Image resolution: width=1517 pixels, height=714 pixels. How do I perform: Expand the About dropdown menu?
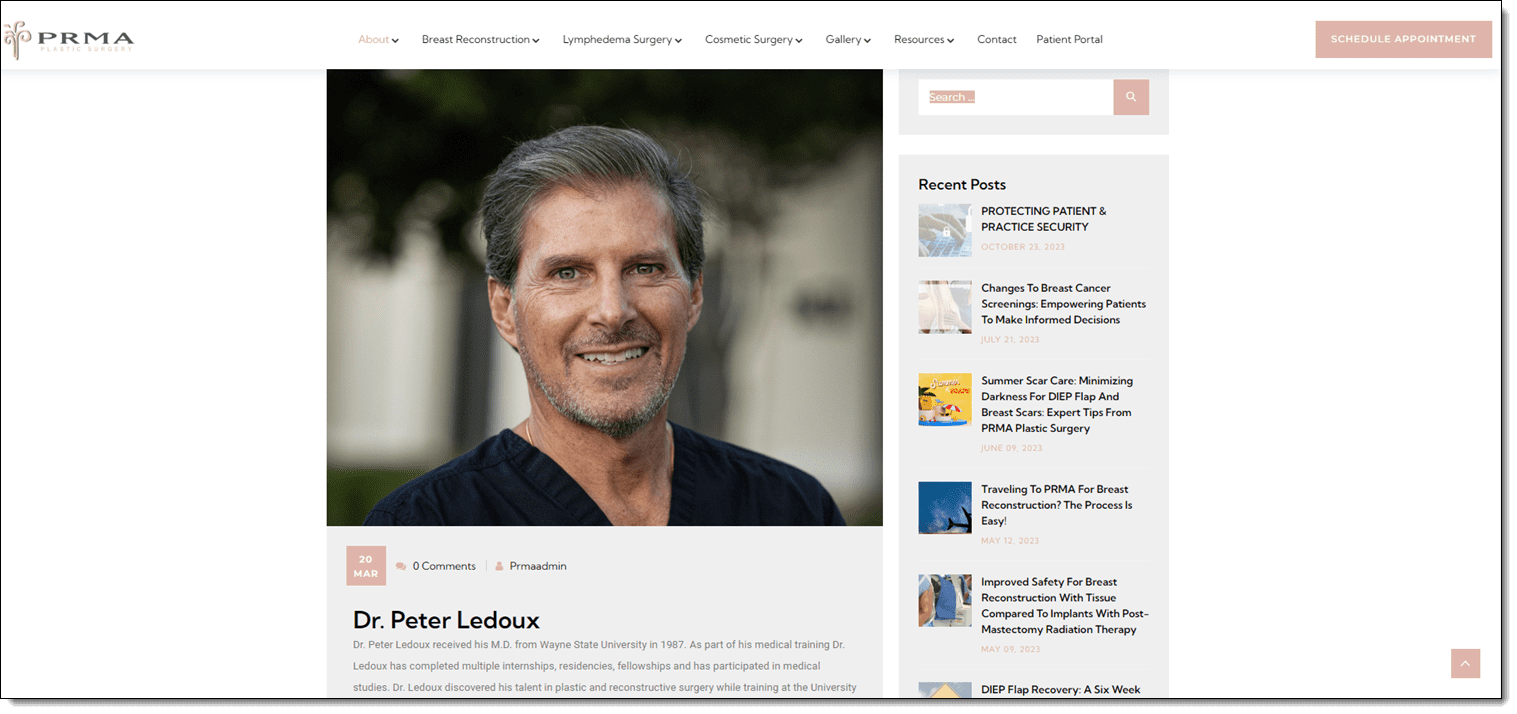click(377, 39)
